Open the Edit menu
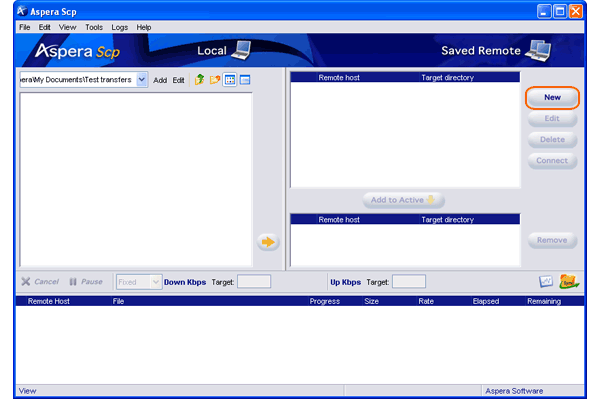 44,27
